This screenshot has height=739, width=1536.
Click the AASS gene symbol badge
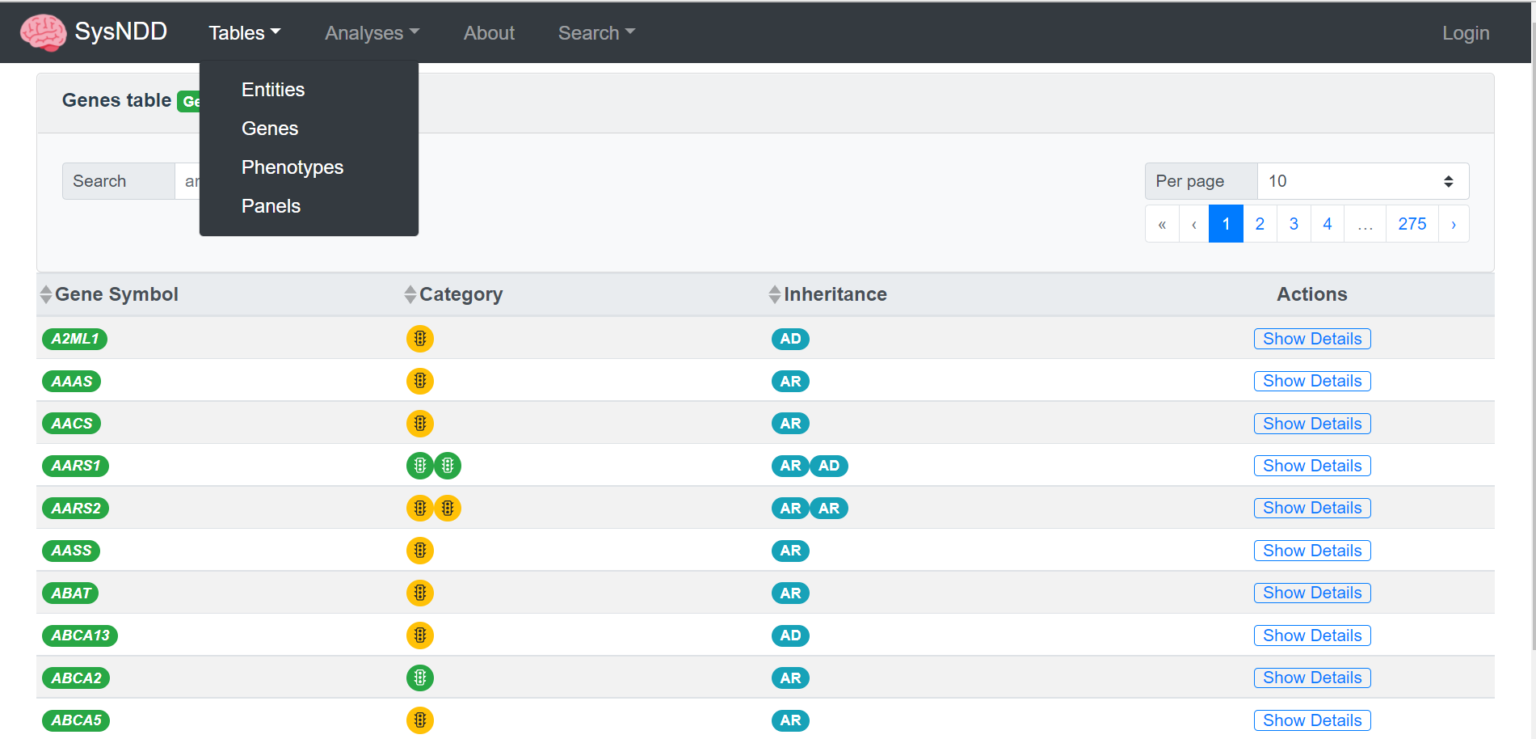point(71,551)
